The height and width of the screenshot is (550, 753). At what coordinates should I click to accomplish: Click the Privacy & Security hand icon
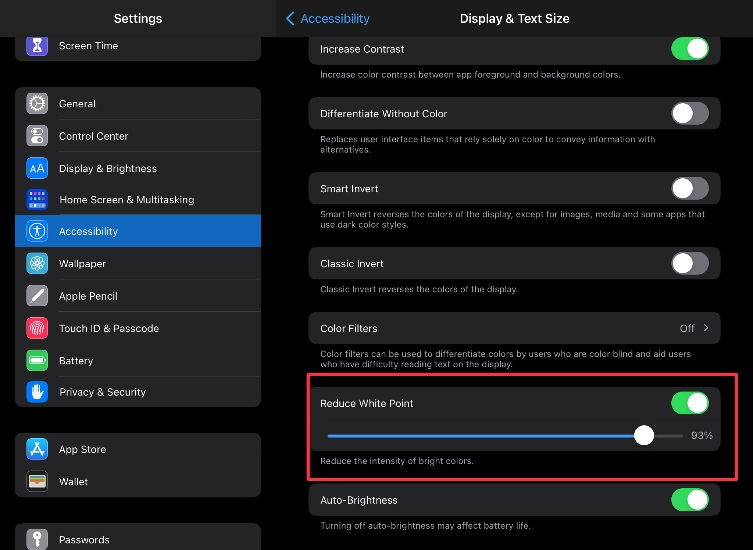(x=37, y=392)
